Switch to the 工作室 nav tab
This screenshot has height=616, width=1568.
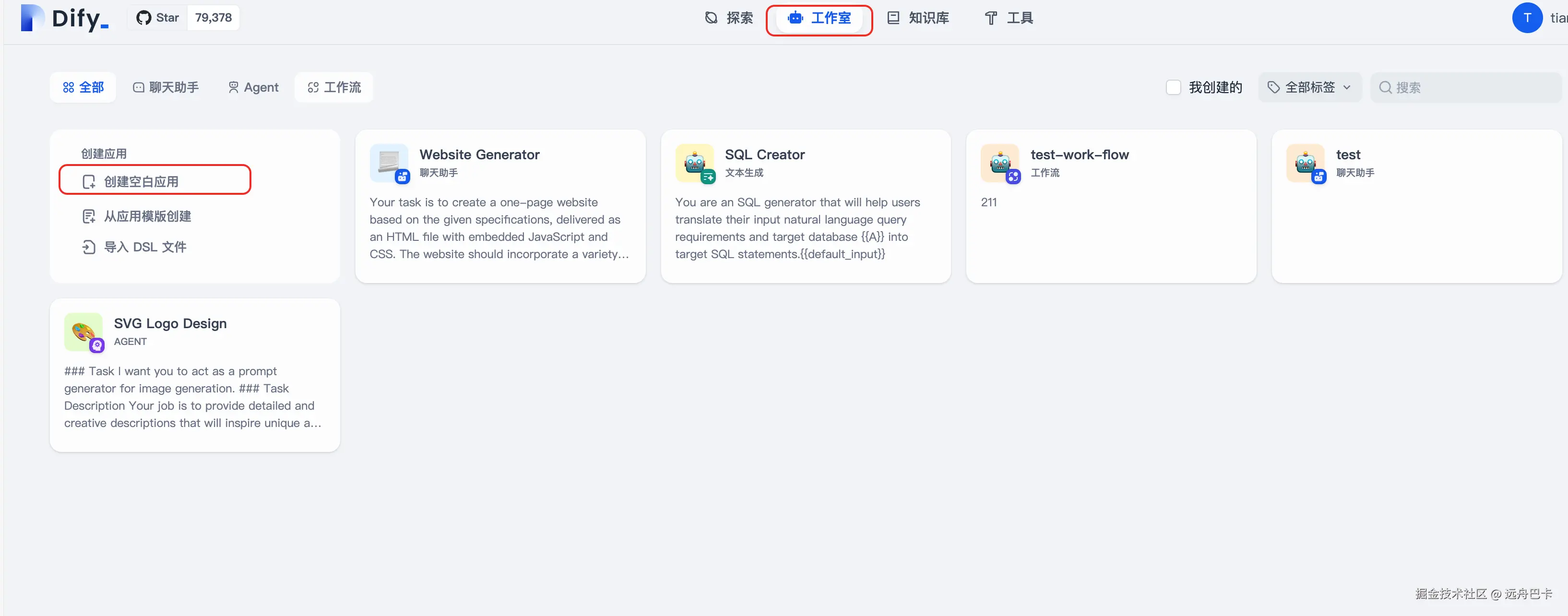coord(820,18)
